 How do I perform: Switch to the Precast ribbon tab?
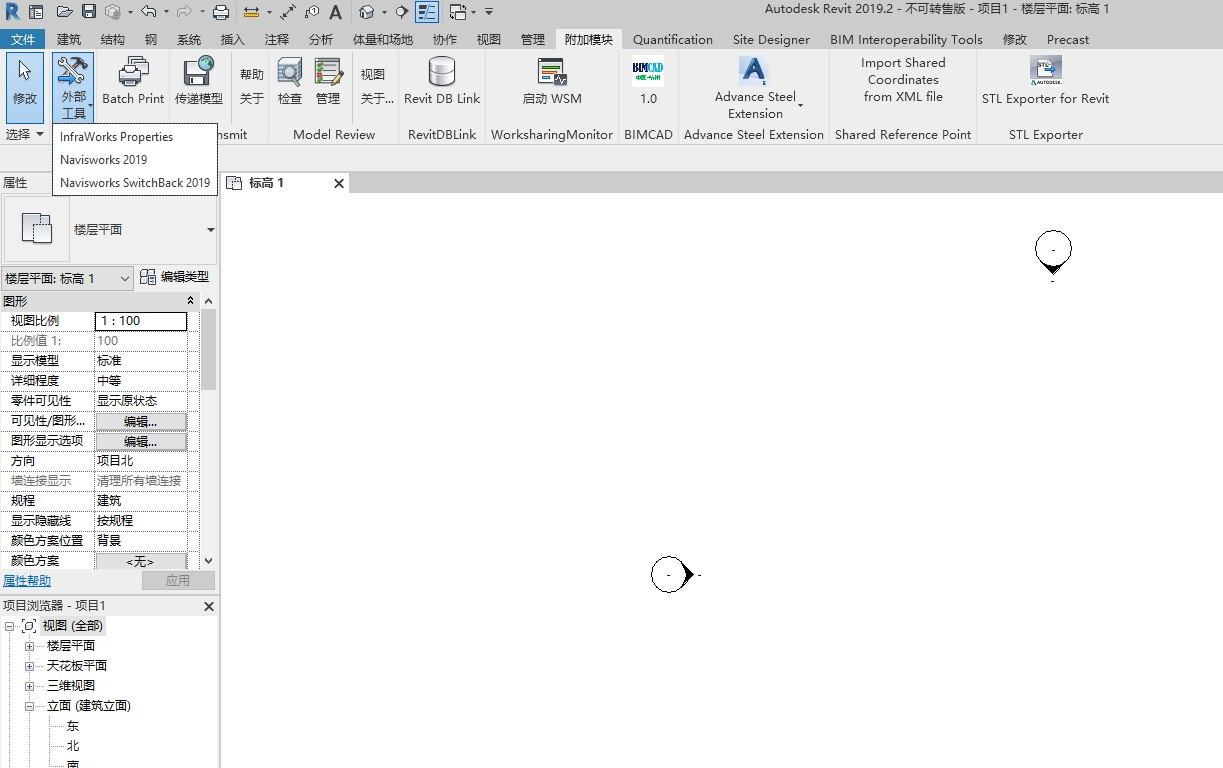1068,40
